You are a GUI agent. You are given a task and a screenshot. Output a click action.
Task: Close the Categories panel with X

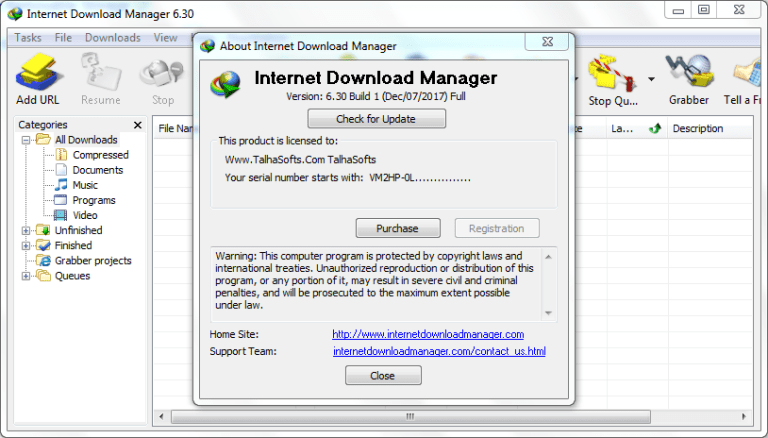(x=138, y=125)
